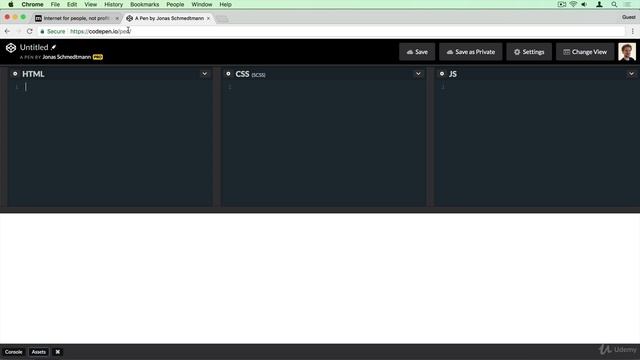
Task: Click the address bar URL
Action: click(100, 31)
